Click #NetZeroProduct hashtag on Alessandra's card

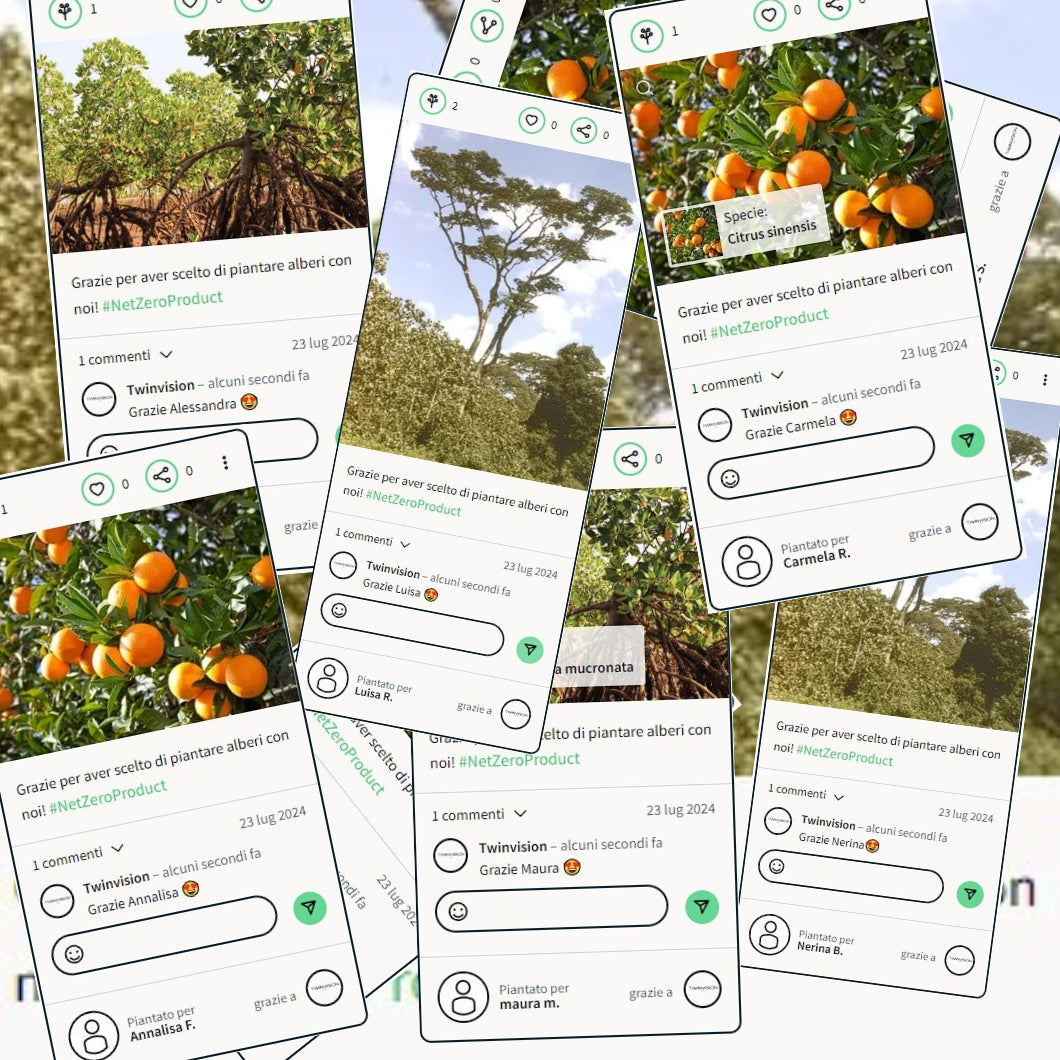point(162,302)
